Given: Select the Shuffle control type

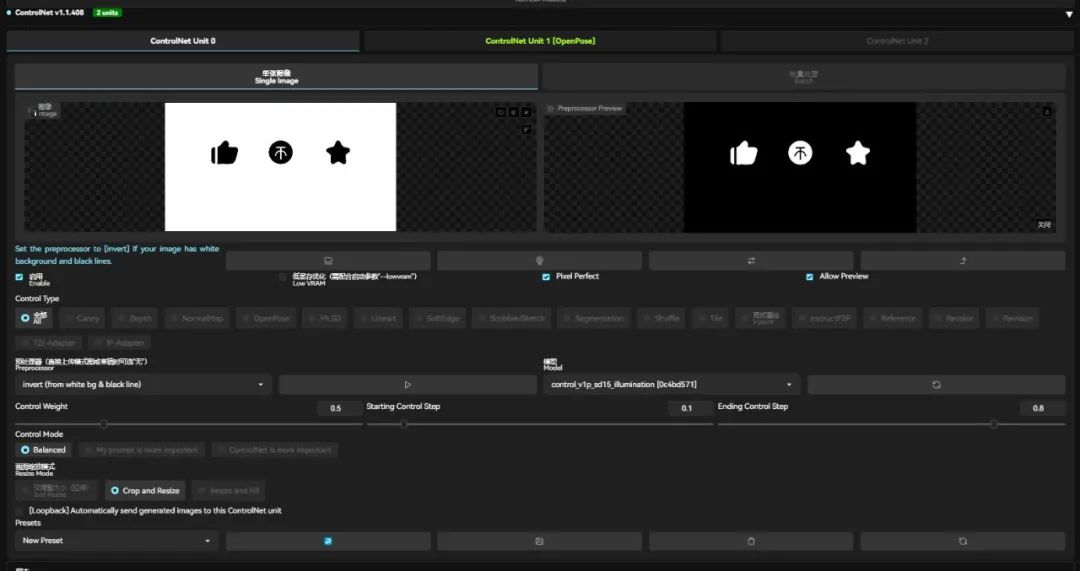Looking at the screenshot, I should (x=661, y=318).
